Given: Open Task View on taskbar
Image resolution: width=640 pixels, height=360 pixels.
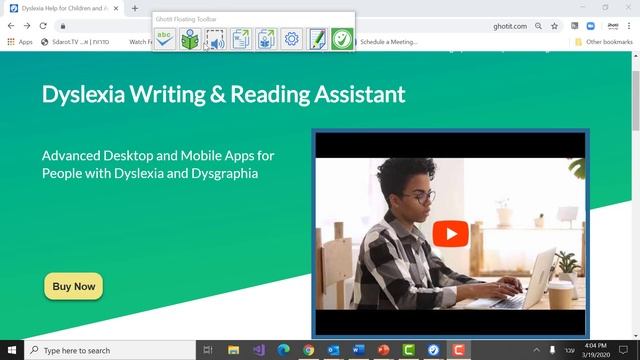Looking at the screenshot, I should (x=208, y=350).
